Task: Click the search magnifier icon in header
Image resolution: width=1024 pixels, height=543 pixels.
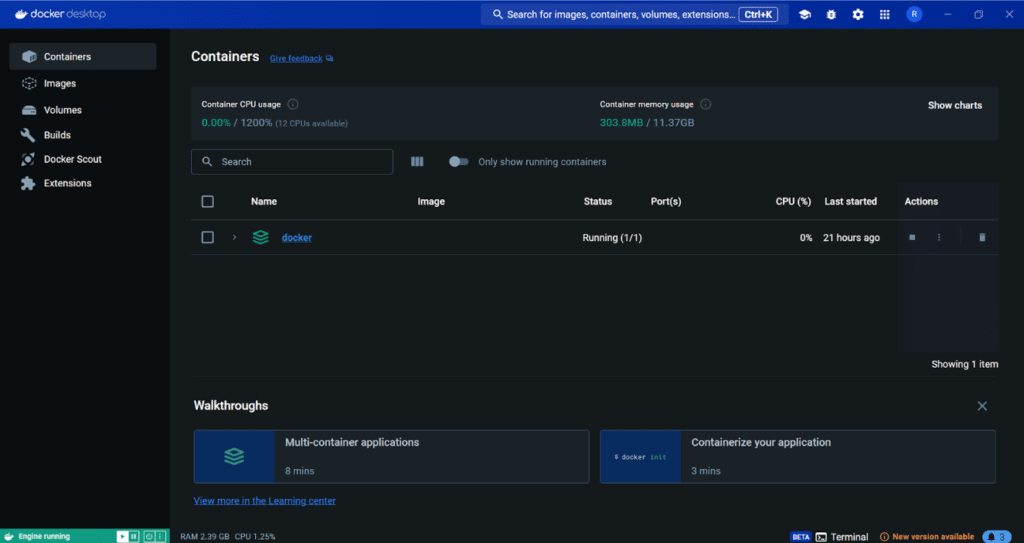Action: click(x=498, y=14)
